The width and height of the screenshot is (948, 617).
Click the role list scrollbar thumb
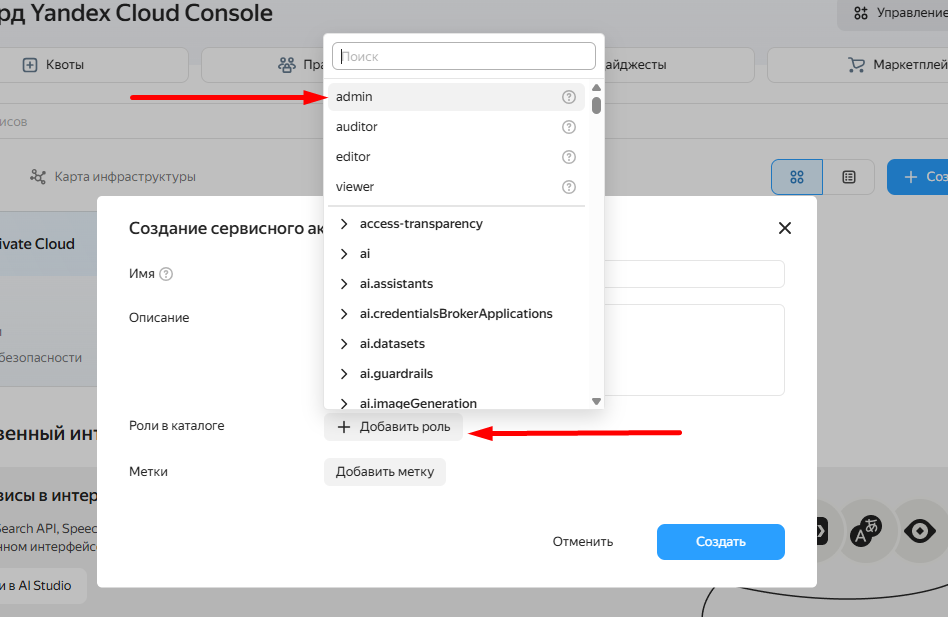pos(597,105)
